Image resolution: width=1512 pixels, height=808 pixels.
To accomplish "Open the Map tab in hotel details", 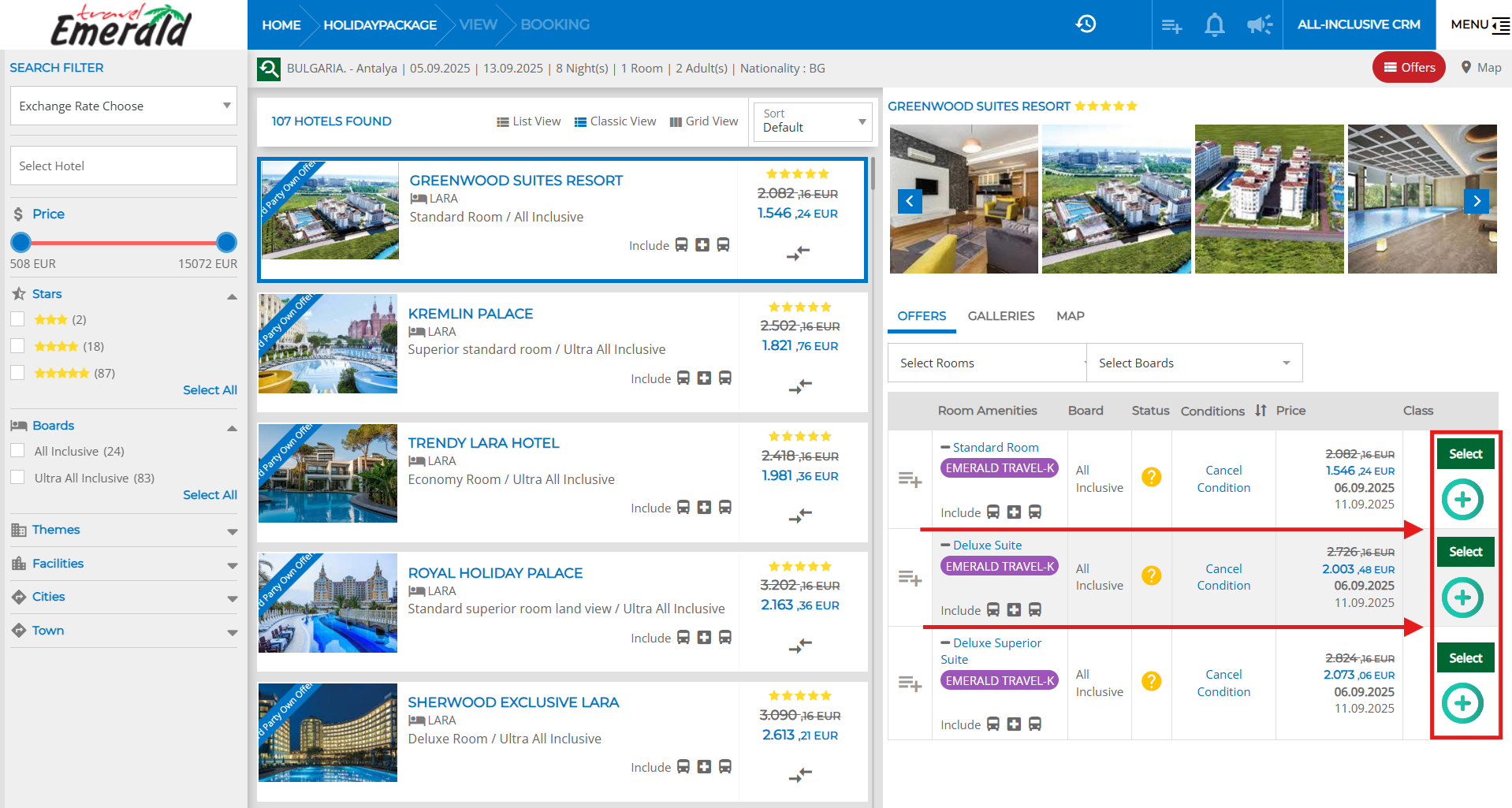I will coord(1070,316).
